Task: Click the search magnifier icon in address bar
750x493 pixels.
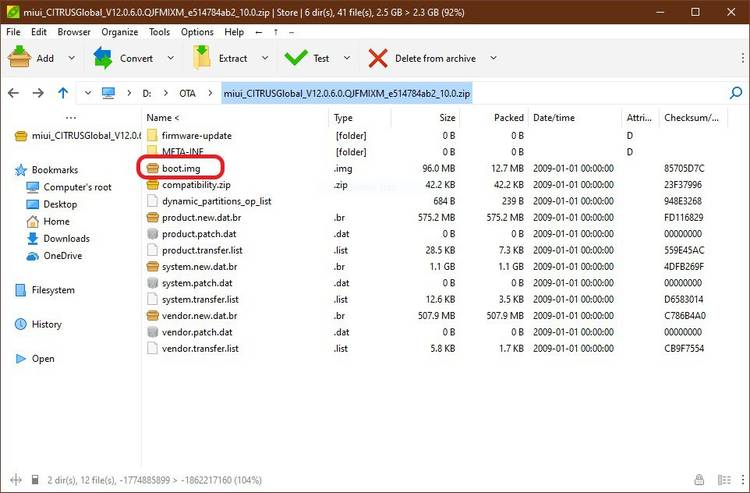Action: click(736, 93)
